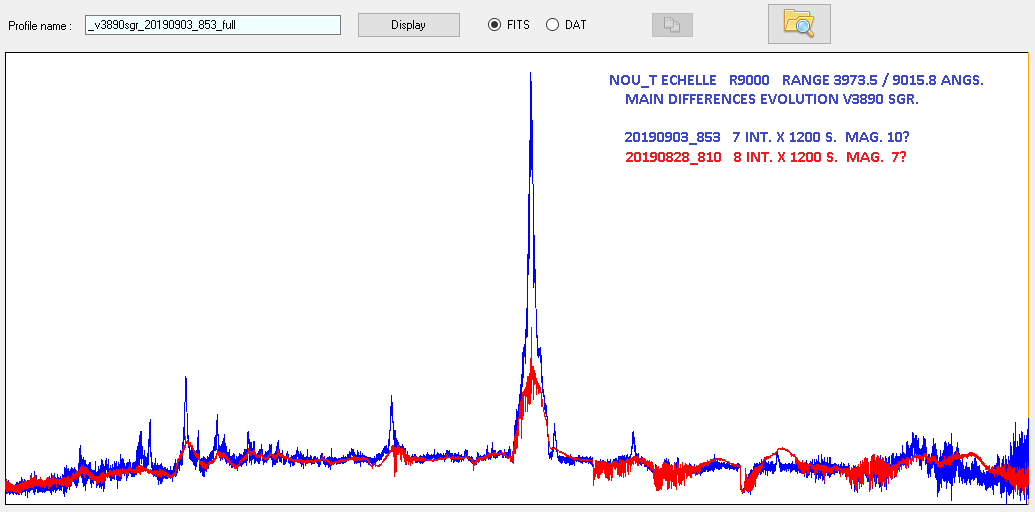Open the folder browse search icon
Viewport: 1035px width, 512px height.
798,23
